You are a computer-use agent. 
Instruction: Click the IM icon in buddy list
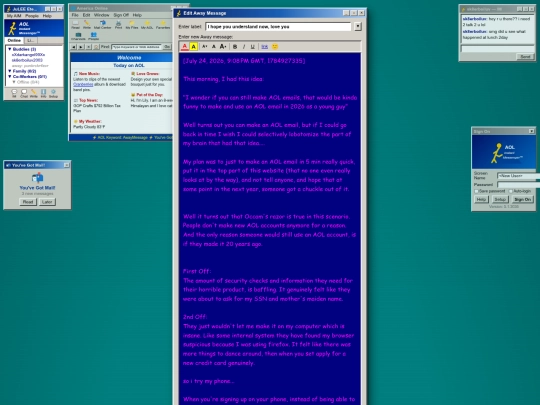[14, 93]
